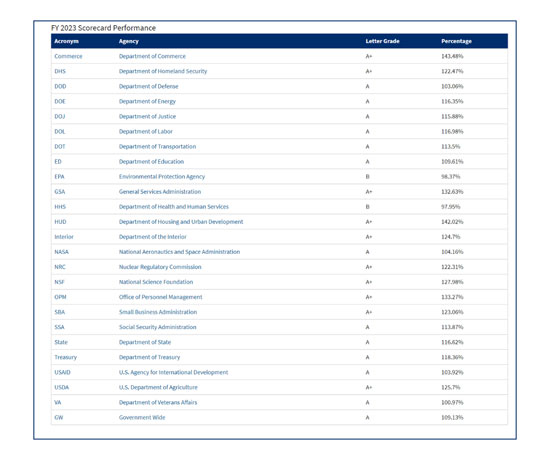
Task: Click the DOL acronym link
Action: click(x=60, y=132)
